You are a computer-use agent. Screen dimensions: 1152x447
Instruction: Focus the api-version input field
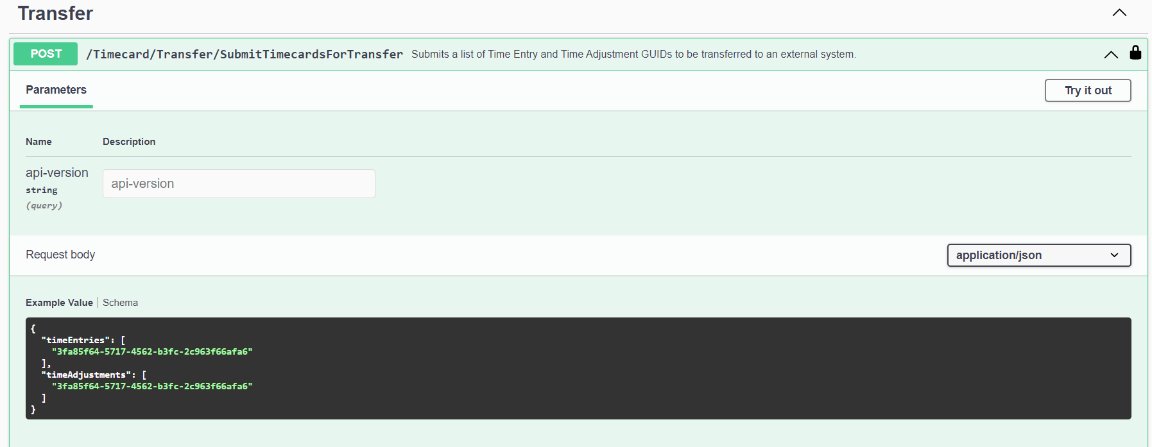click(239, 184)
